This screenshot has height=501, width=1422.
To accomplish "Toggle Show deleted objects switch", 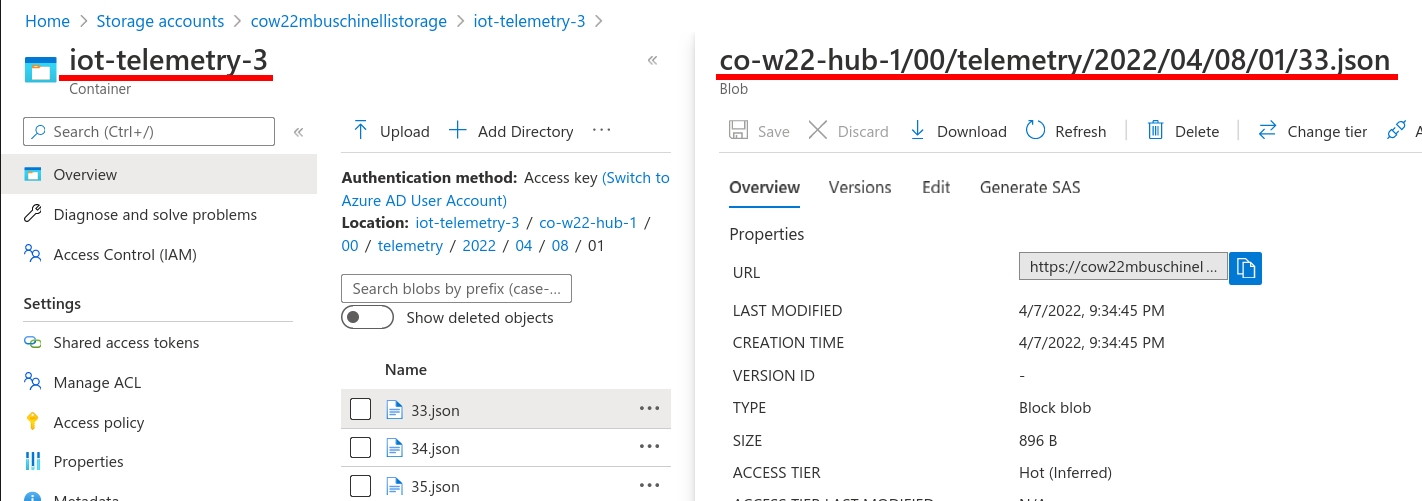I will [367, 318].
